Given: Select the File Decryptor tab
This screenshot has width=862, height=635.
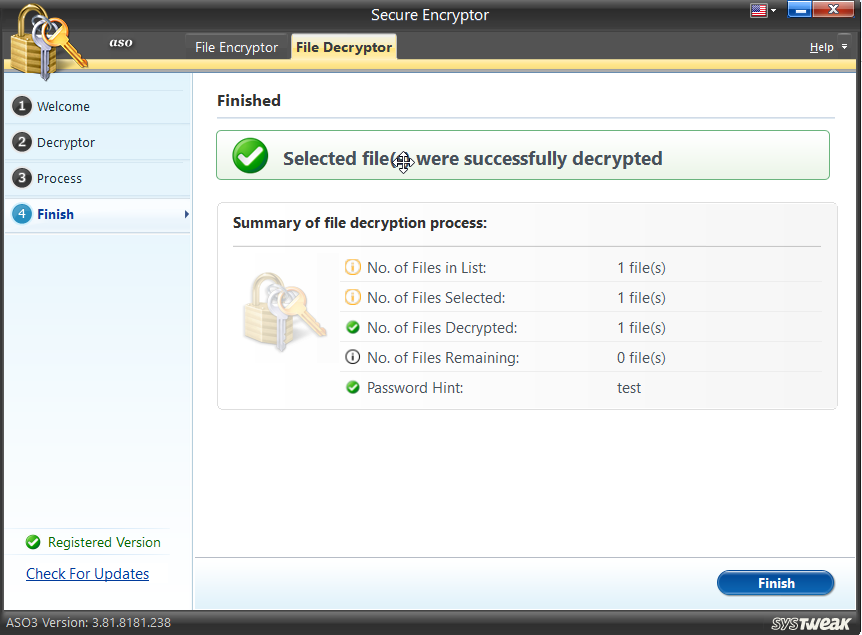Looking at the screenshot, I should coord(343,46).
